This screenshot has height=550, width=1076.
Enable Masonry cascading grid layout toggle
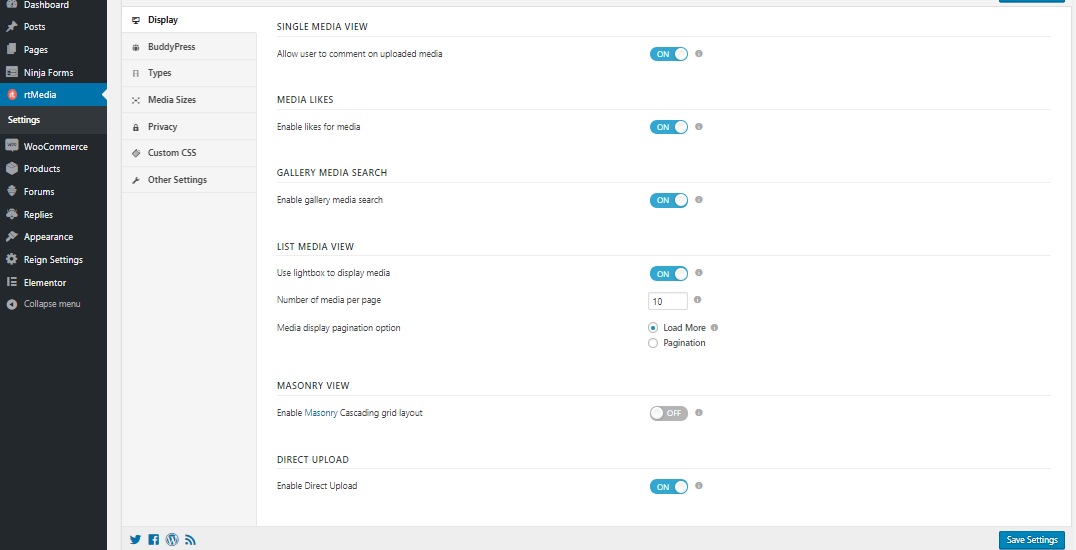pos(668,413)
